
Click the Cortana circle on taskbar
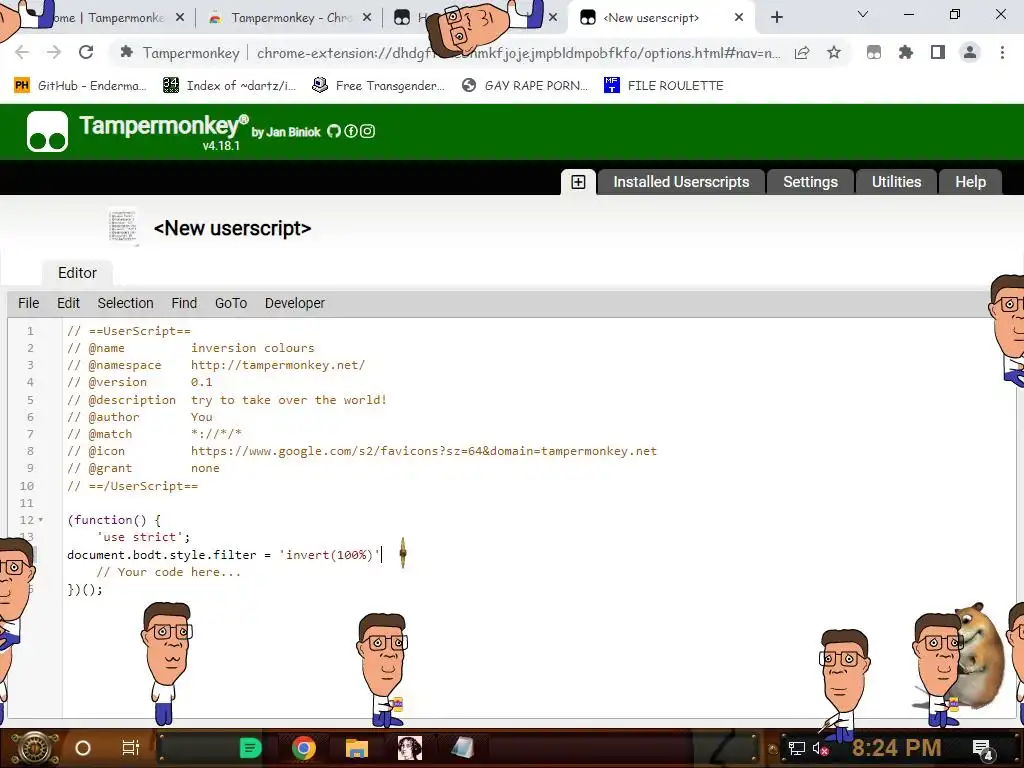83,748
